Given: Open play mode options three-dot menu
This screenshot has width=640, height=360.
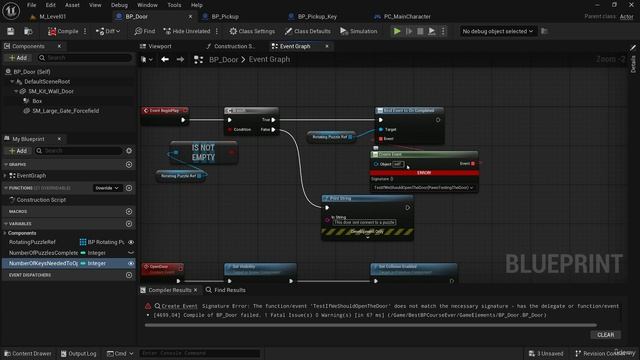Looking at the screenshot, I should [443, 31].
